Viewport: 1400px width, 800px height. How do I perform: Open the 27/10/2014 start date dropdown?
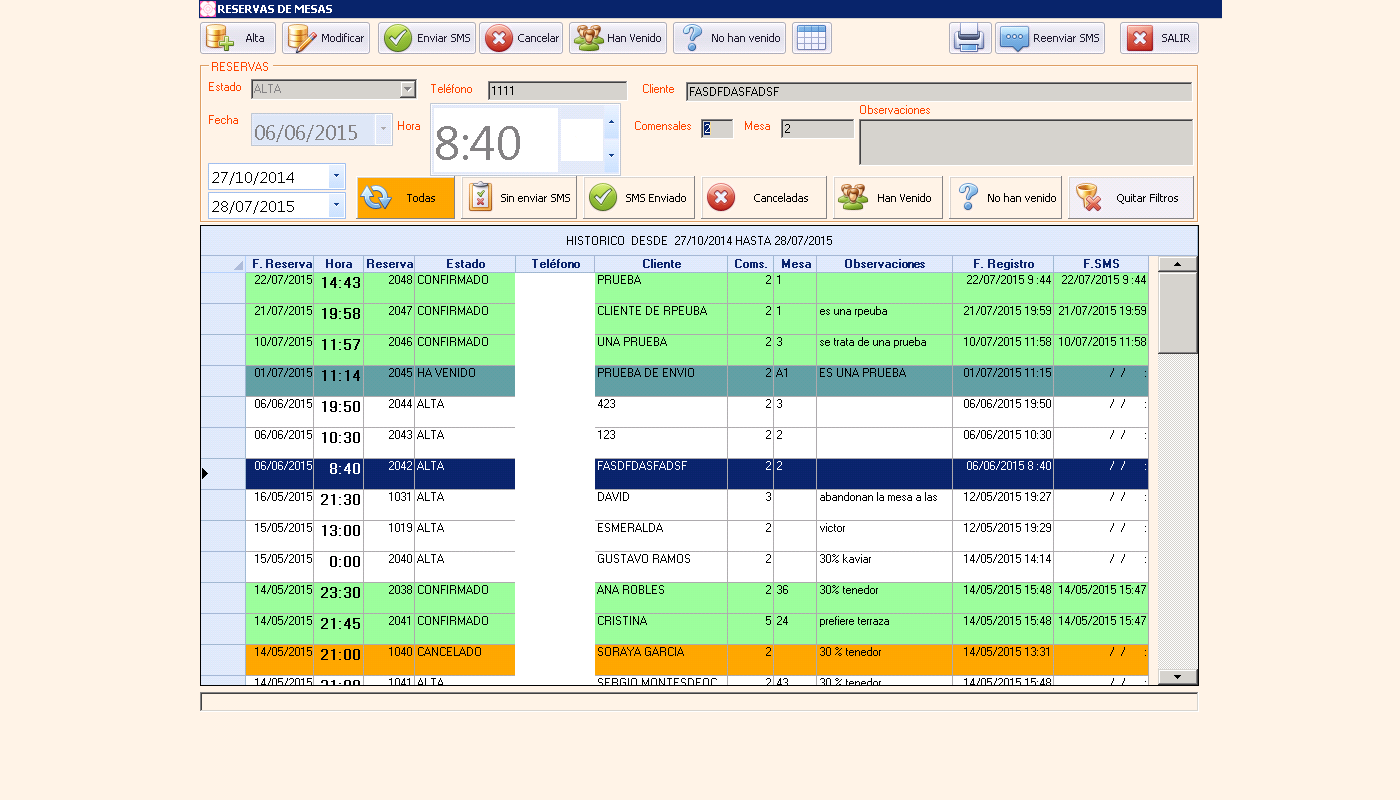pyautogui.click(x=336, y=177)
